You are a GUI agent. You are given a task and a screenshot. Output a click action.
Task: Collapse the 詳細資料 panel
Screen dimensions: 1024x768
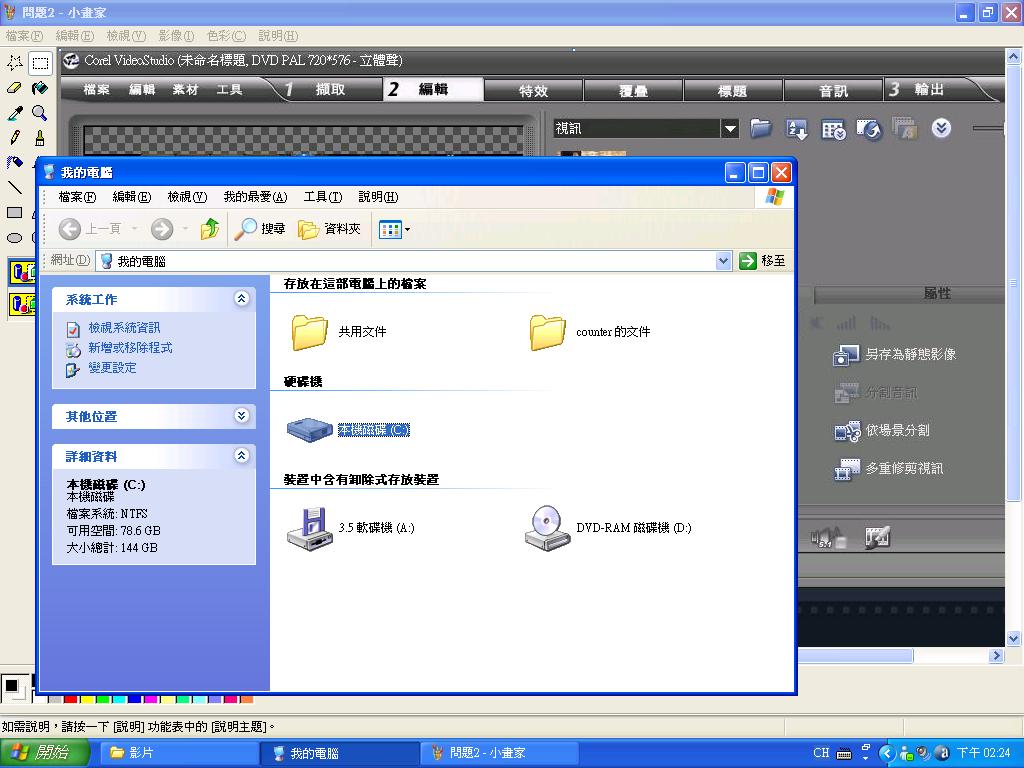[x=241, y=456]
